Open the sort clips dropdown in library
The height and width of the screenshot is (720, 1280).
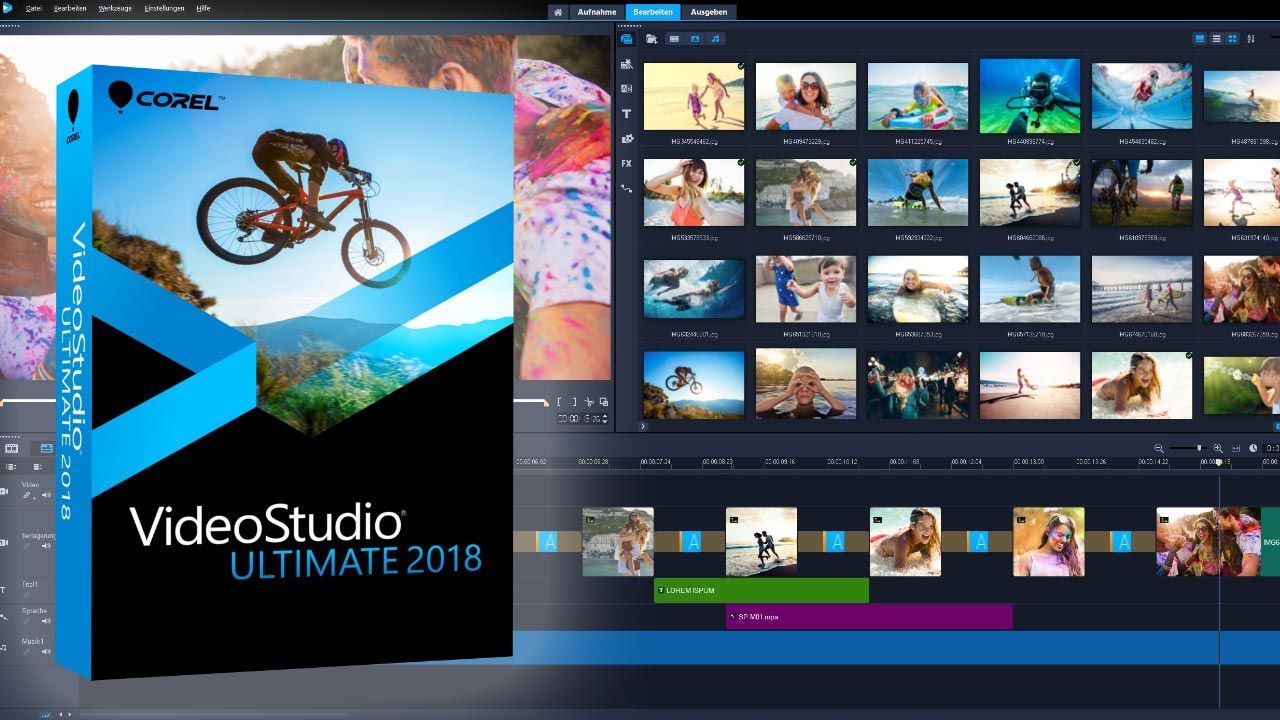(x=1251, y=39)
